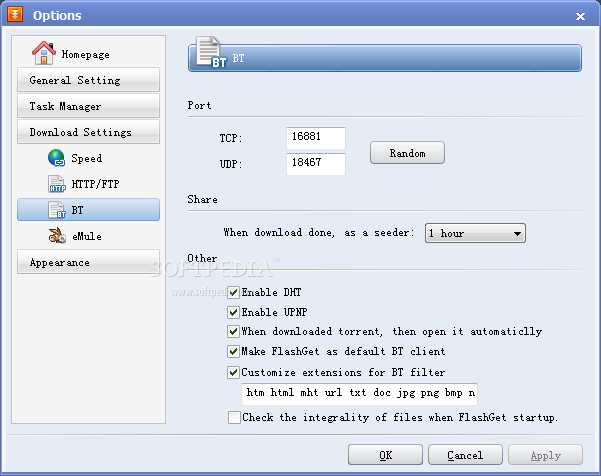The width and height of the screenshot is (601, 476).
Task: Click the "Port" section heading
Action: 199,105
